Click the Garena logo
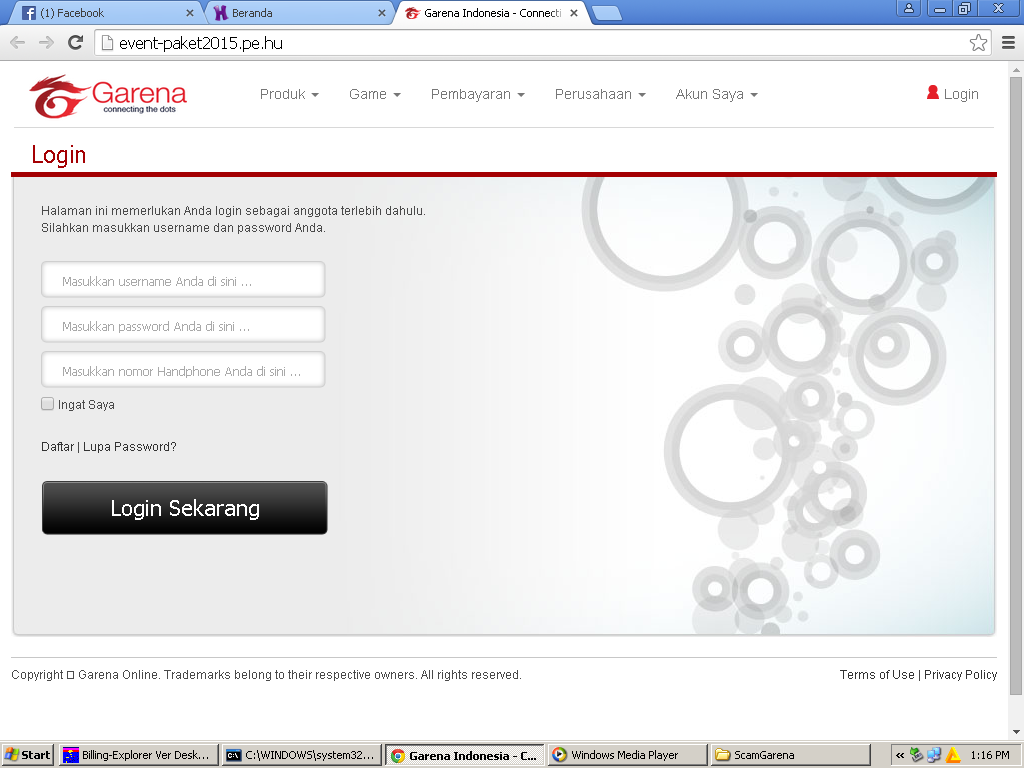The width and height of the screenshot is (1024, 768). coord(108,97)
